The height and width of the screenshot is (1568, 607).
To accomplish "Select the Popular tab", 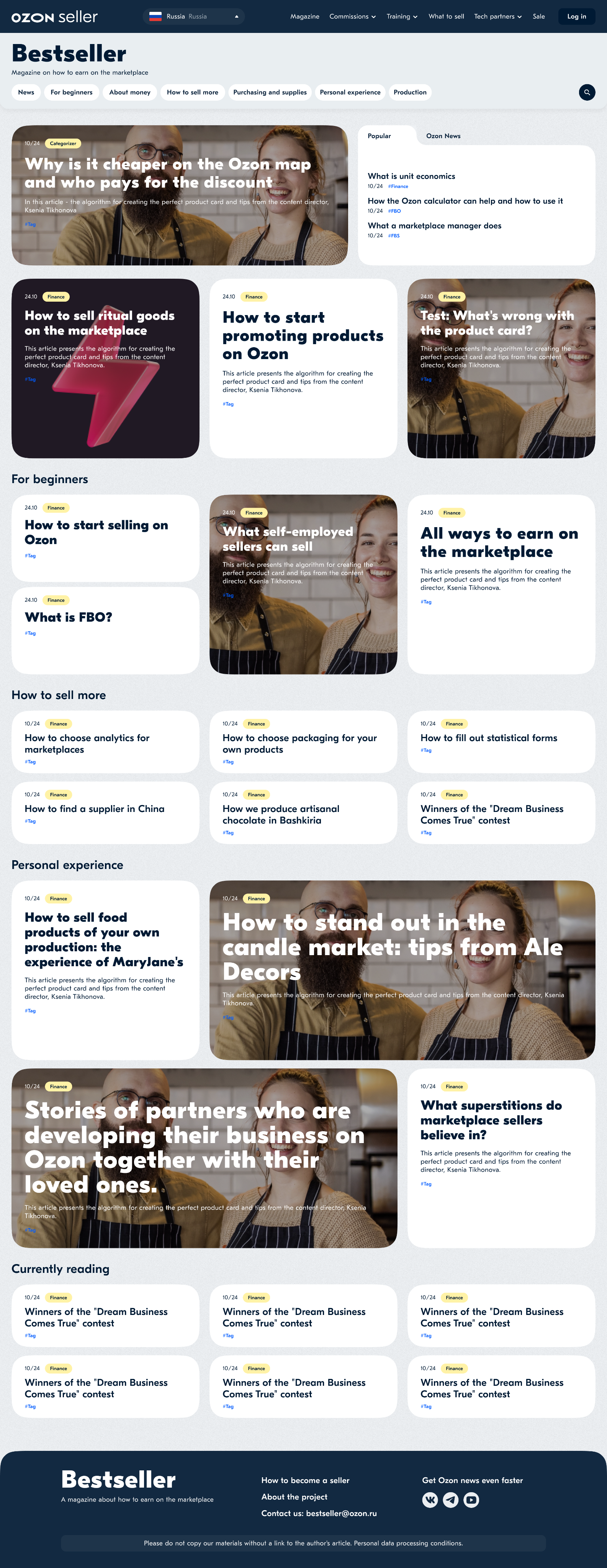I will pyautogui.click(x=379, y=136).
